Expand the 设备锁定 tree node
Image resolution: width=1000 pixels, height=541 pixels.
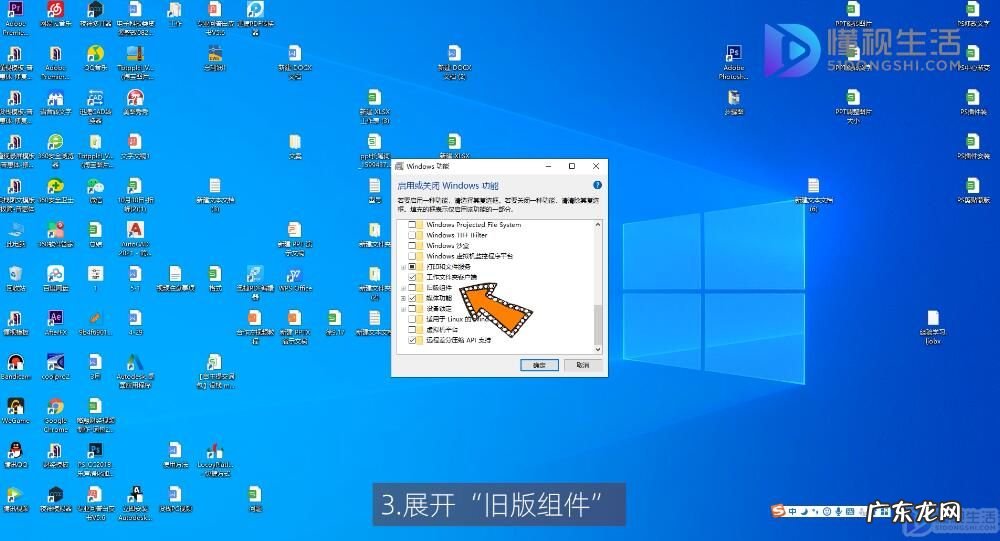pyautogui.click(x=403, y=309)
